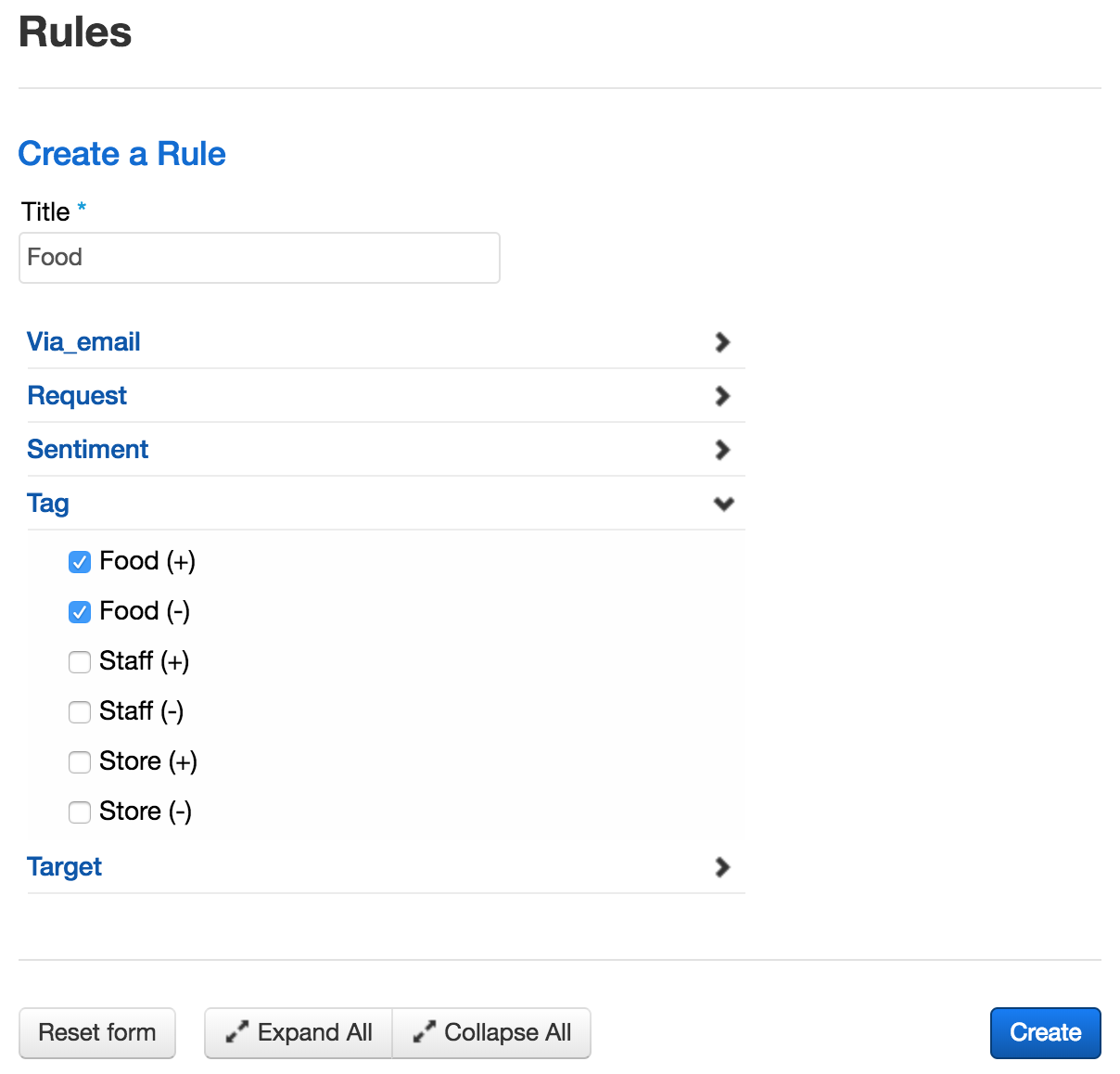Screen dimensions: 1120x1074
Task: Open the Target heading
Action: pos(65,867)
